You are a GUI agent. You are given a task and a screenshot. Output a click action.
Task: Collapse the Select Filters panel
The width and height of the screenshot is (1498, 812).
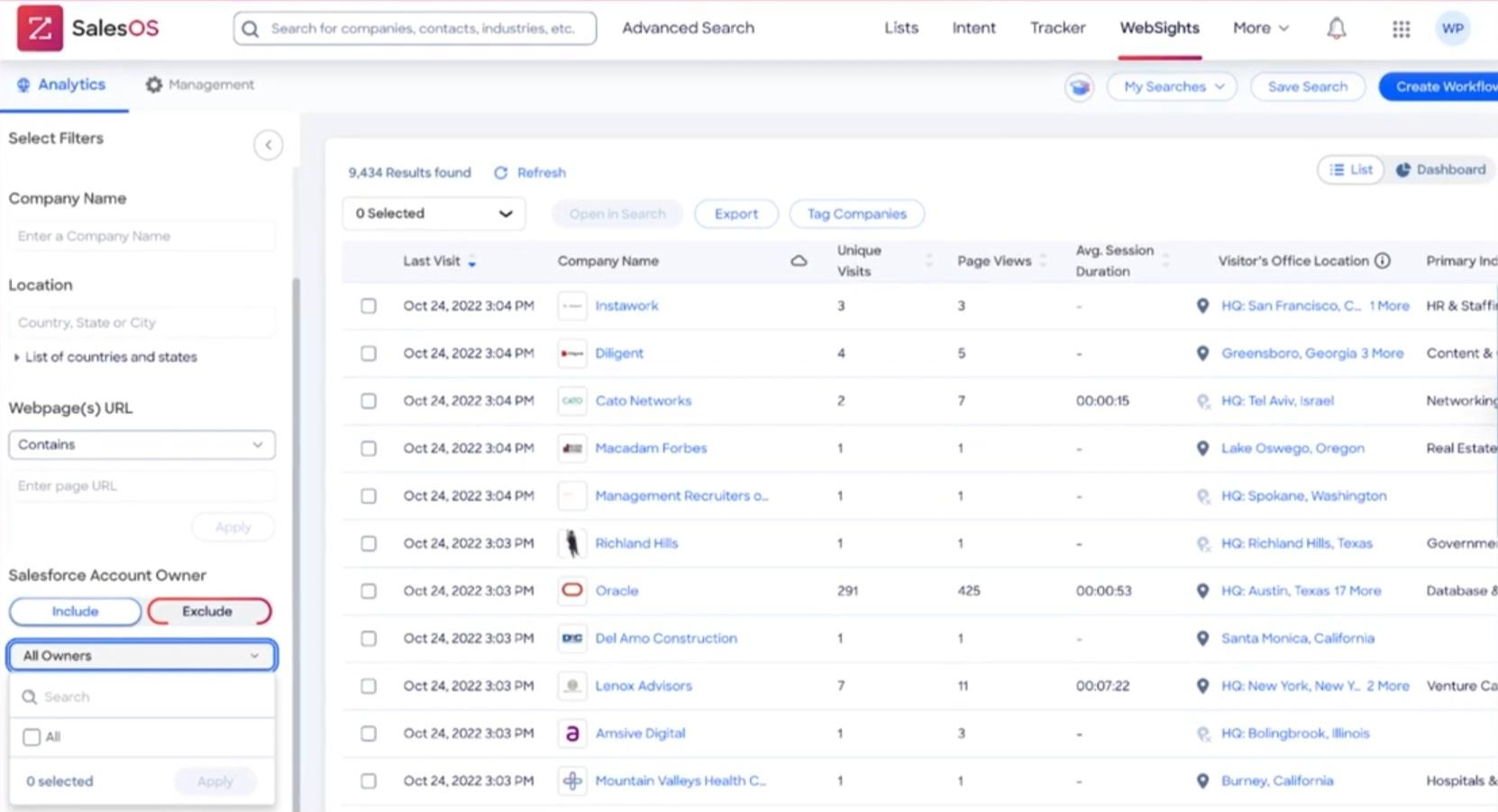pos(268,145)
